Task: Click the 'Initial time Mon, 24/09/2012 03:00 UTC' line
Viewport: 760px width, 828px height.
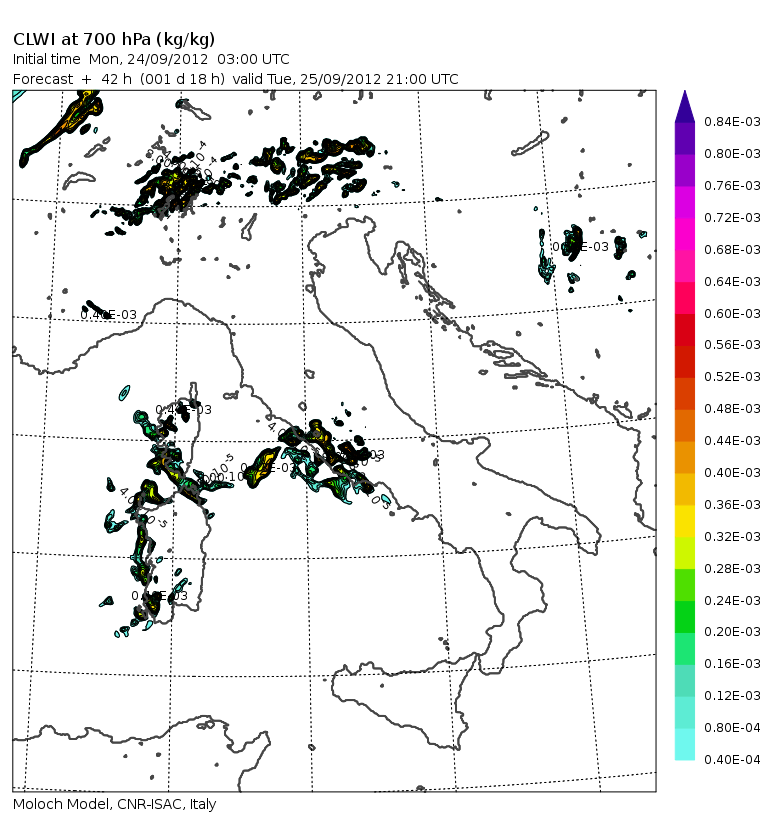Action: (x=151, y=59)
